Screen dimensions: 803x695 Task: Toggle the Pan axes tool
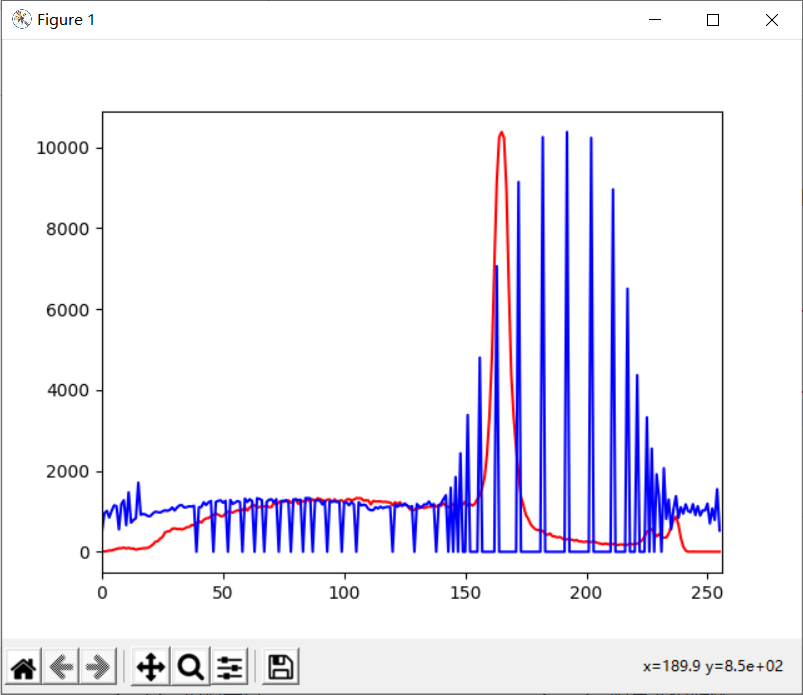tap(150, 666)
